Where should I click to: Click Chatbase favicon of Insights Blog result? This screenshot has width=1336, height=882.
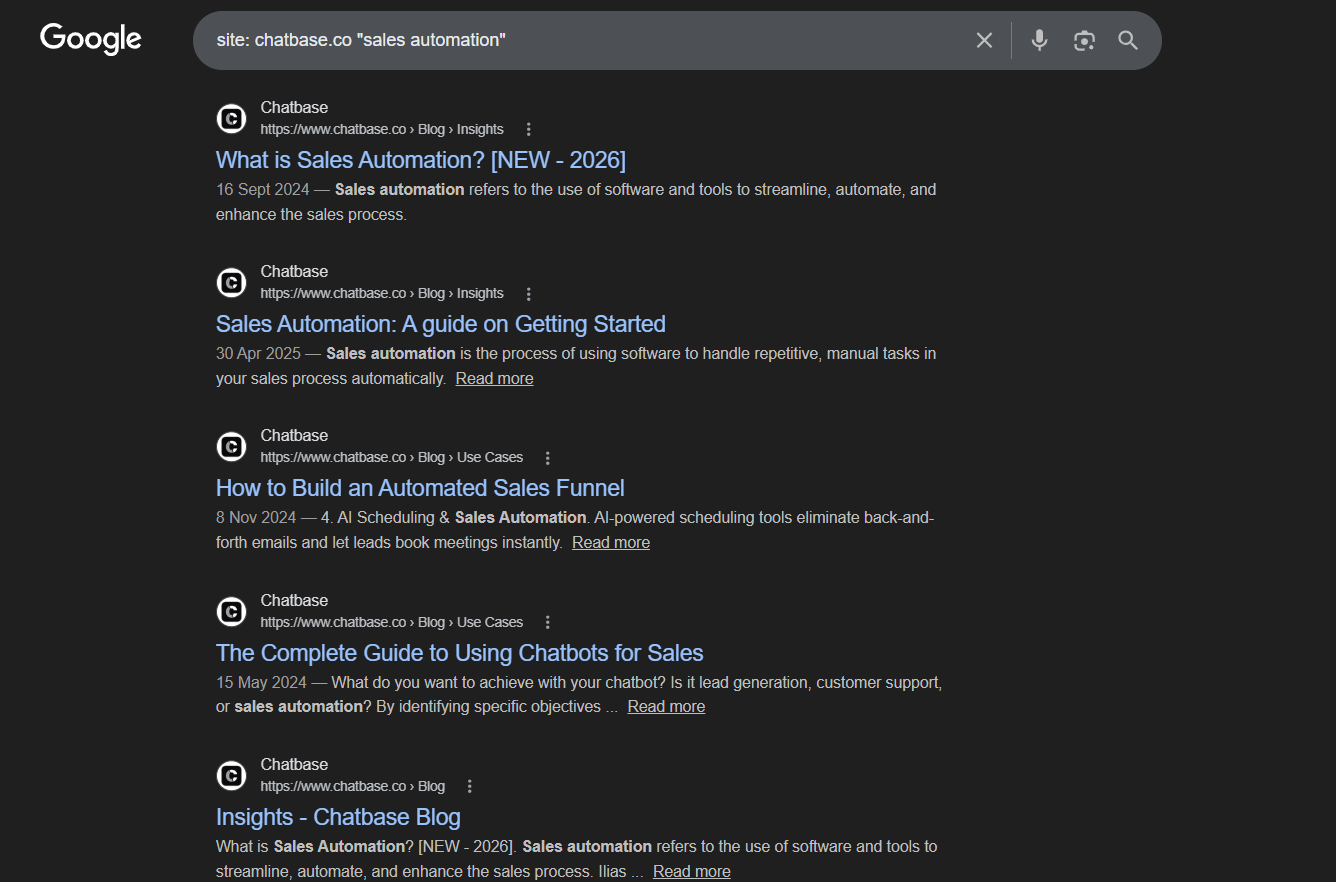pos(232,775)
